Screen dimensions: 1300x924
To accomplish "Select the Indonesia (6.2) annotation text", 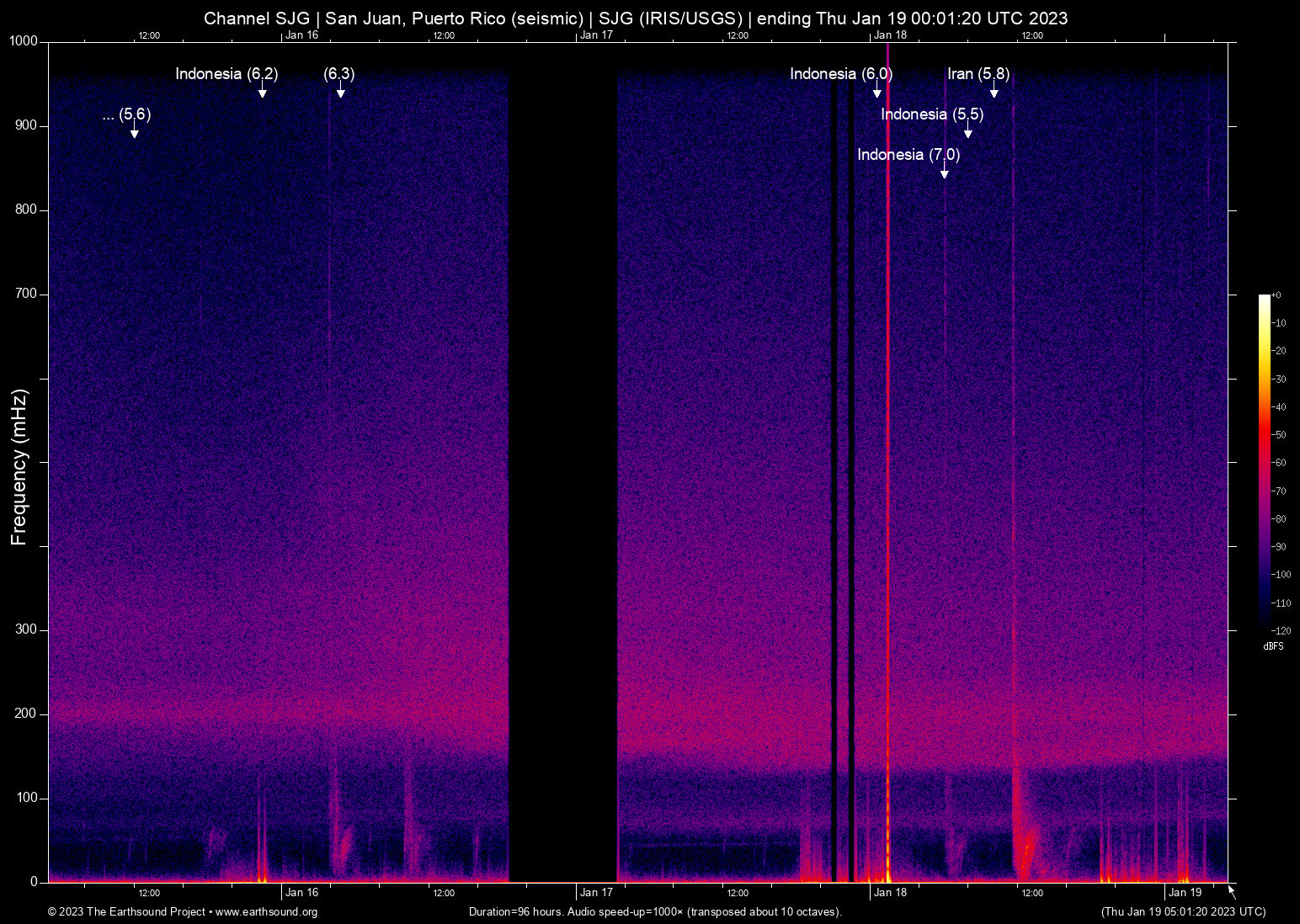I will [226, 74].
